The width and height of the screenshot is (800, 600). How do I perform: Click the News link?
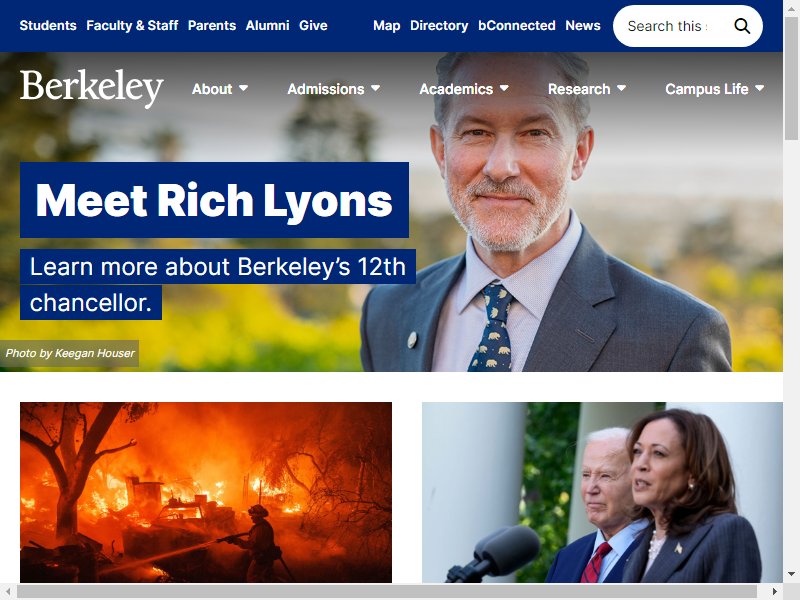583,26
